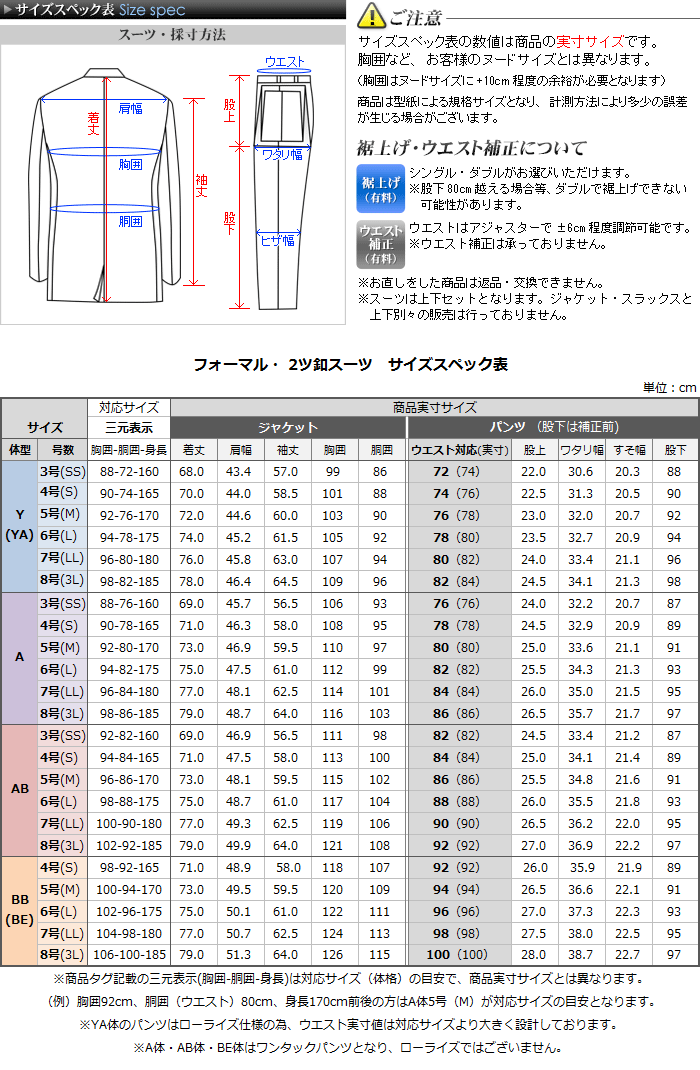
Task: Click the yellow warning triangle icon
Action: [x=371, y=15]
